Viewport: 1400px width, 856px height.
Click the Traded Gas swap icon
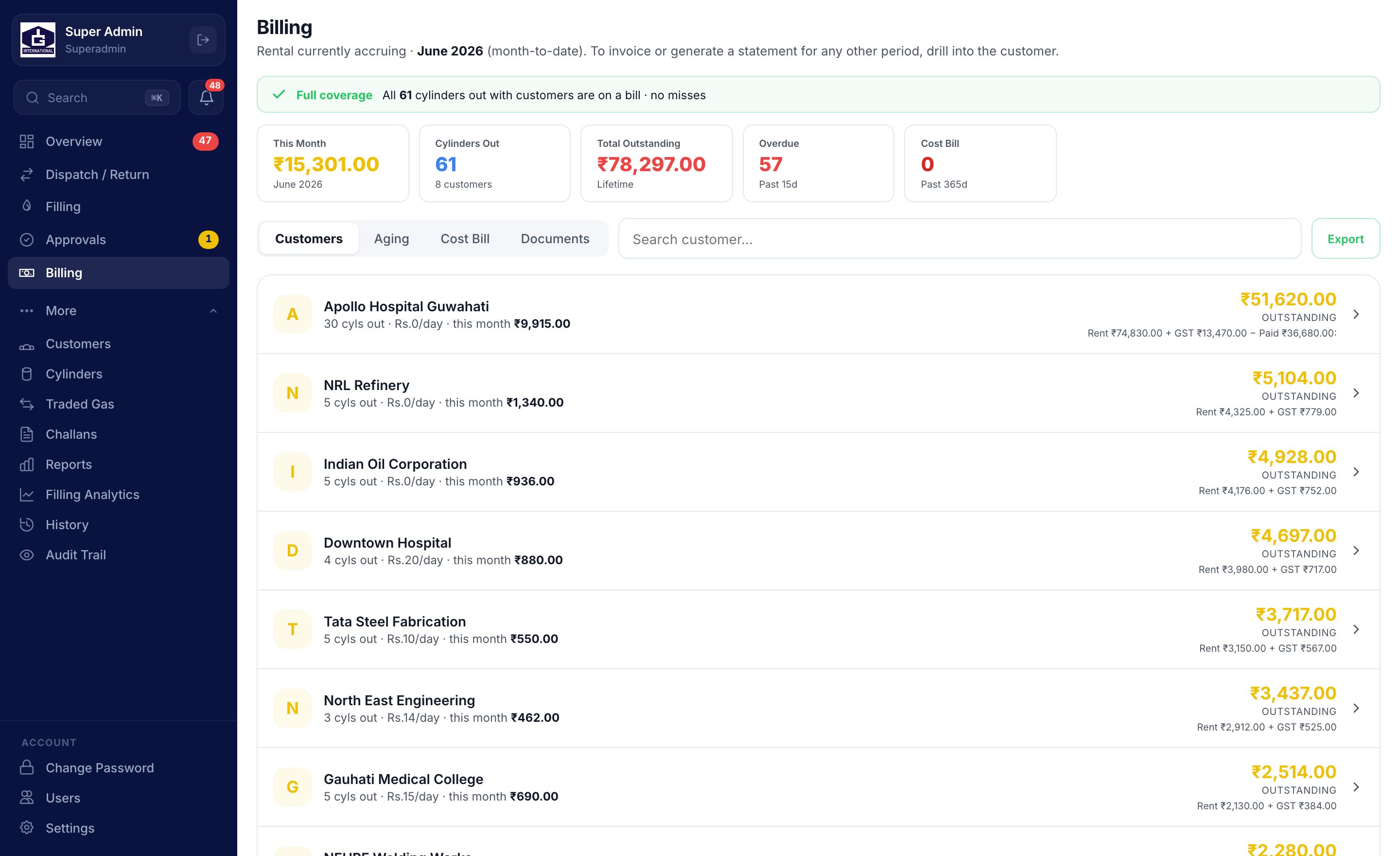tap(27, 404)
